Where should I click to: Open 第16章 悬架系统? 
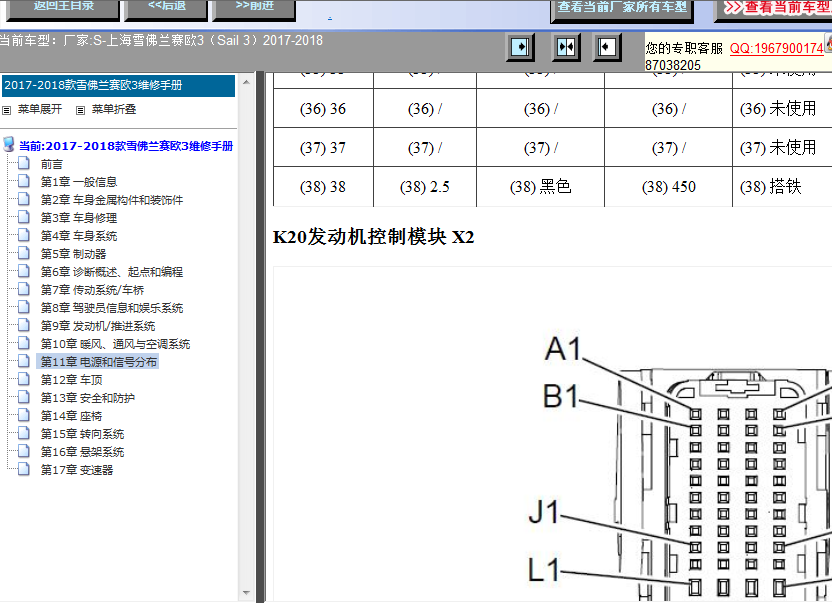82,452
